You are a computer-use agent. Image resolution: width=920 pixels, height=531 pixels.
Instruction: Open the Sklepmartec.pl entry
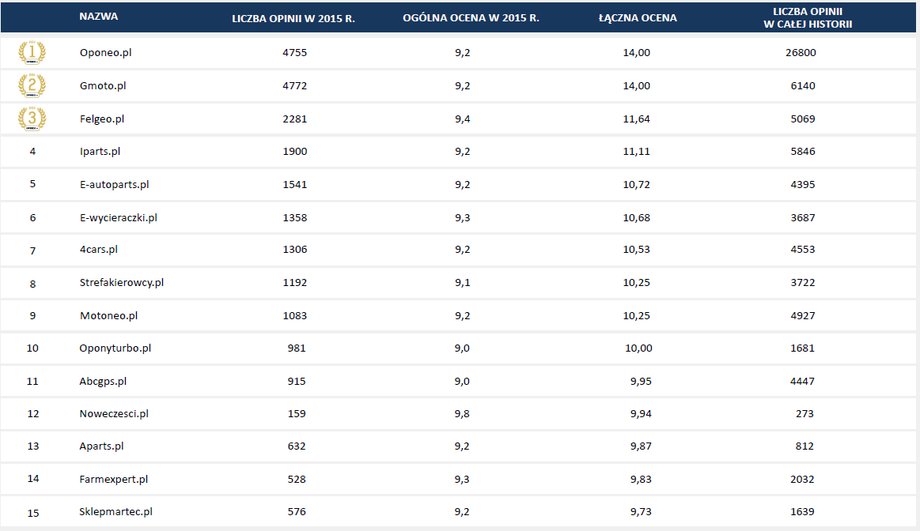coord(116,512)
